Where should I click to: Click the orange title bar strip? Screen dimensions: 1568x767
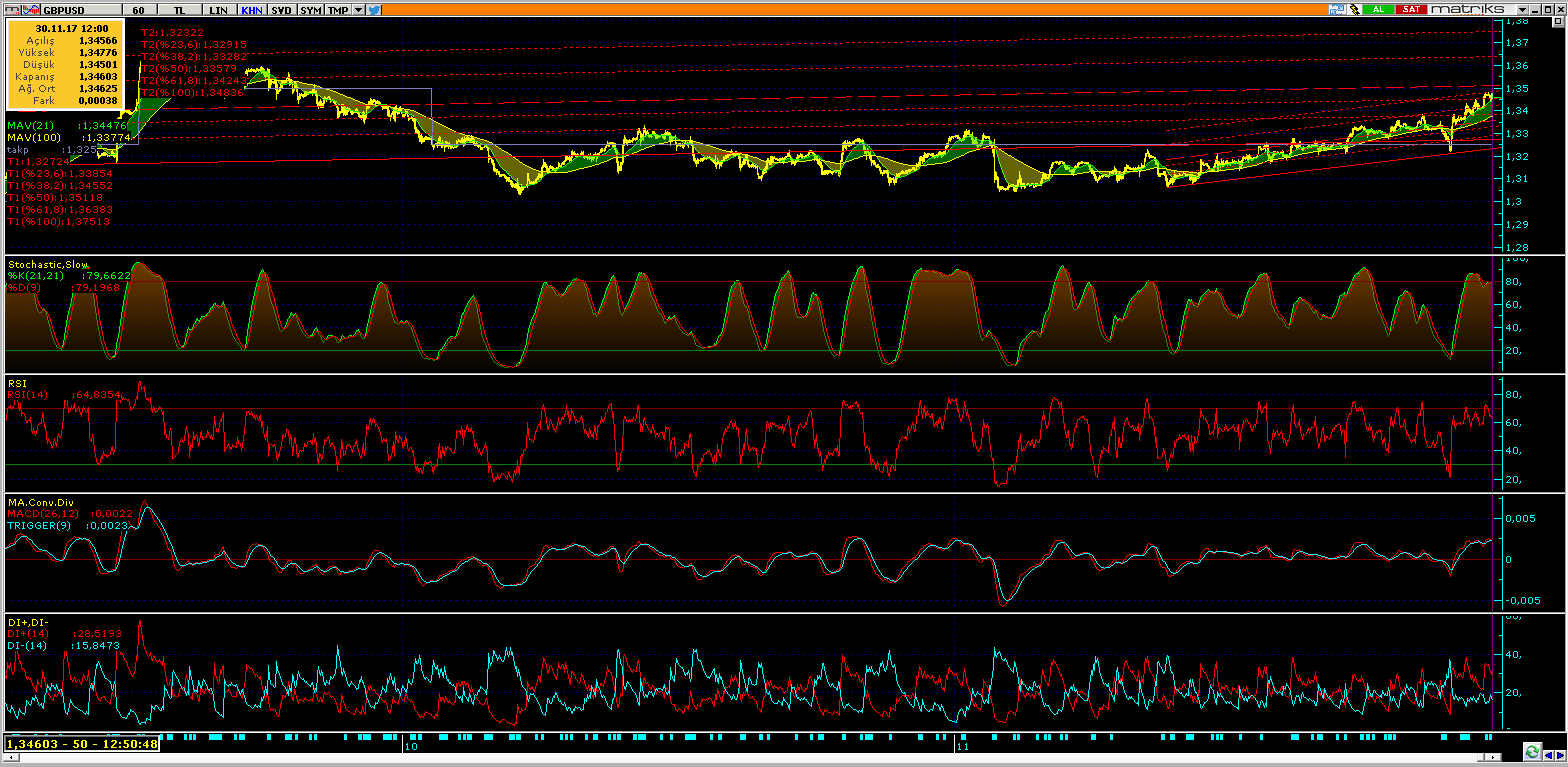[x=850, y=9]
